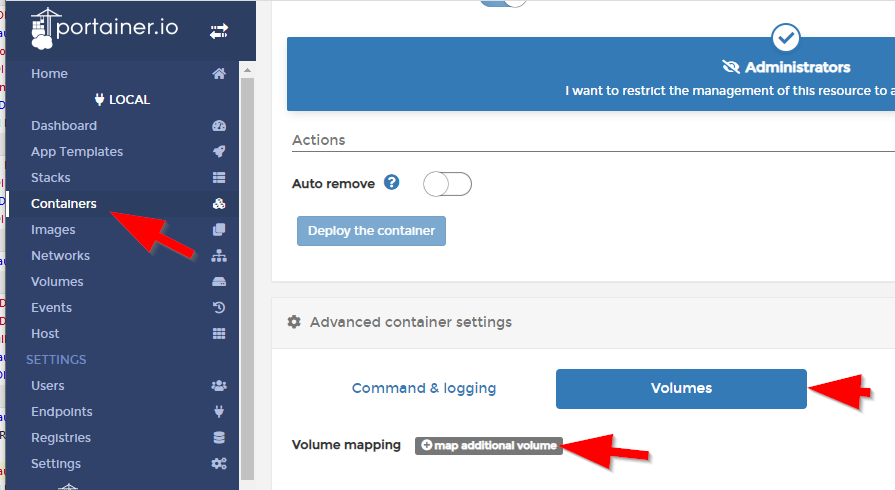Click the Images clone icon
Image resolution: width=895 pixels, height=490 pixels.
tap(219, 230)
